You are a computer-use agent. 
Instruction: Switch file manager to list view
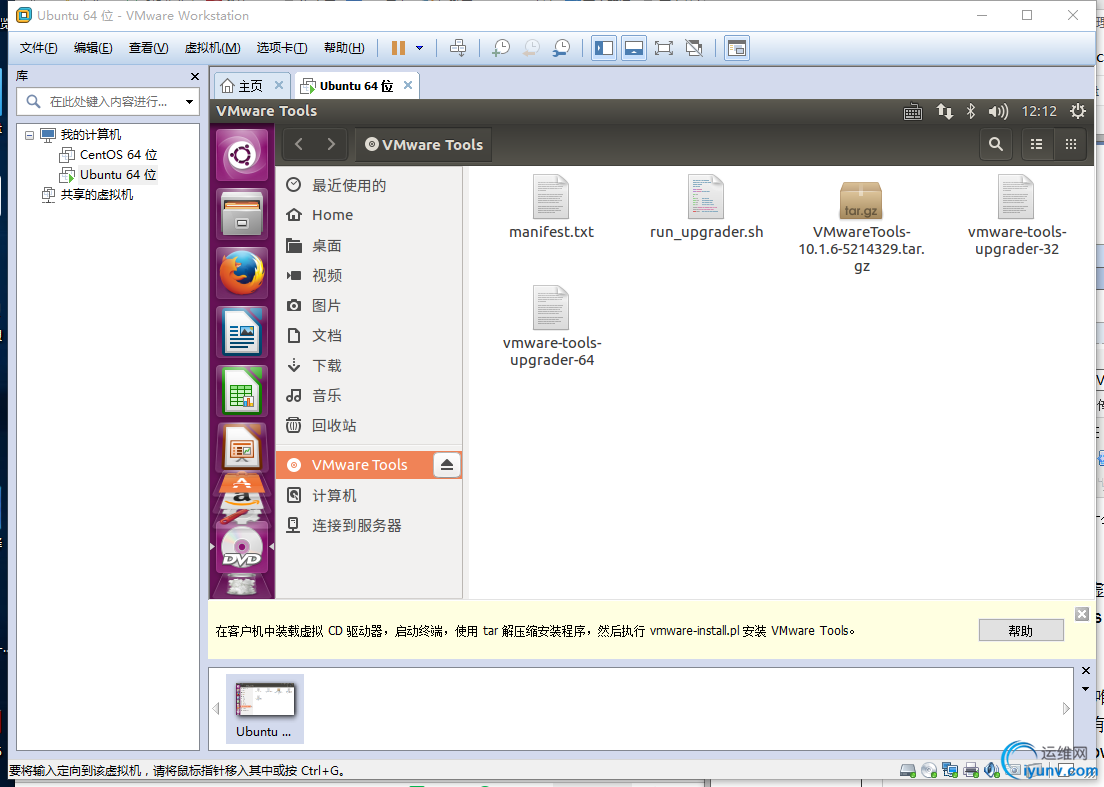point(1036,144)
